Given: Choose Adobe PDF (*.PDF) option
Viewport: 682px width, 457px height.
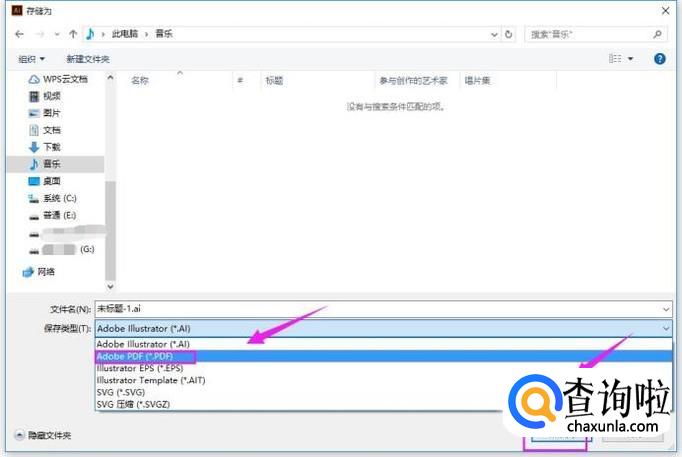Looking at the screenshot, I should click(383, 356).
